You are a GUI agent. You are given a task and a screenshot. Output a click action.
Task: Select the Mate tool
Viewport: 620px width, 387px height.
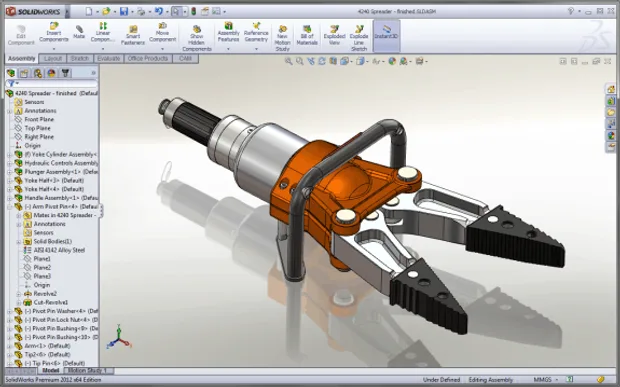pos(79,32)
